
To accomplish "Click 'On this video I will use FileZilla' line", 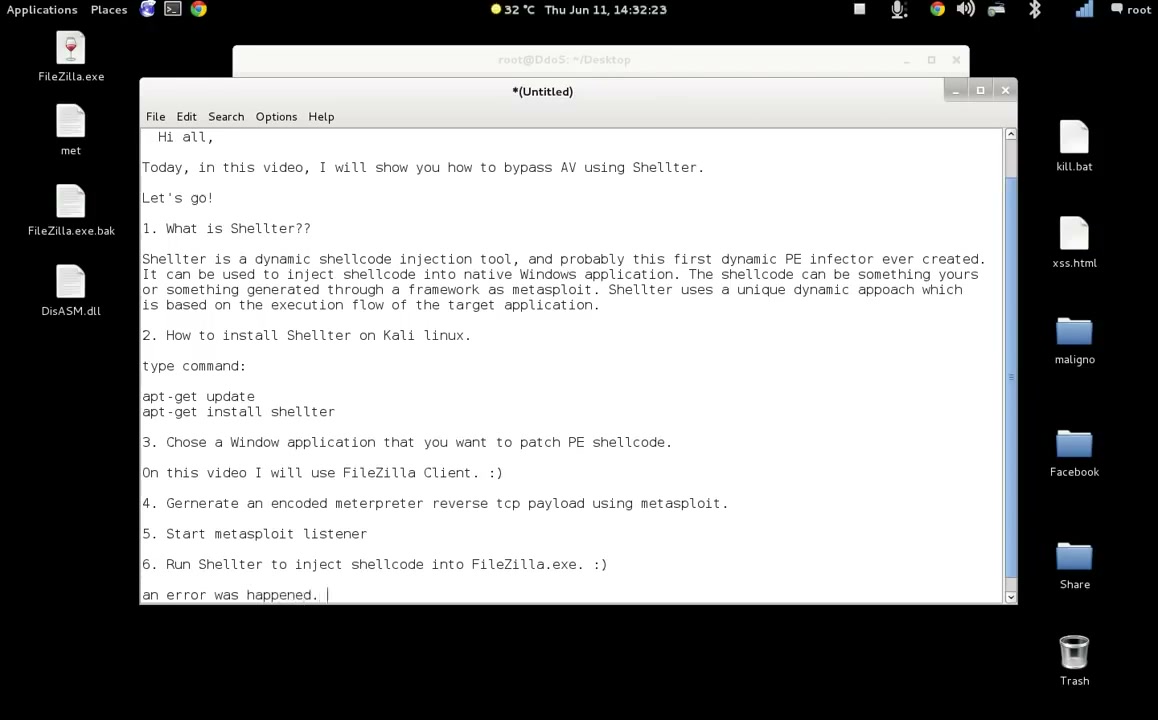I will [x=322, y=473].
